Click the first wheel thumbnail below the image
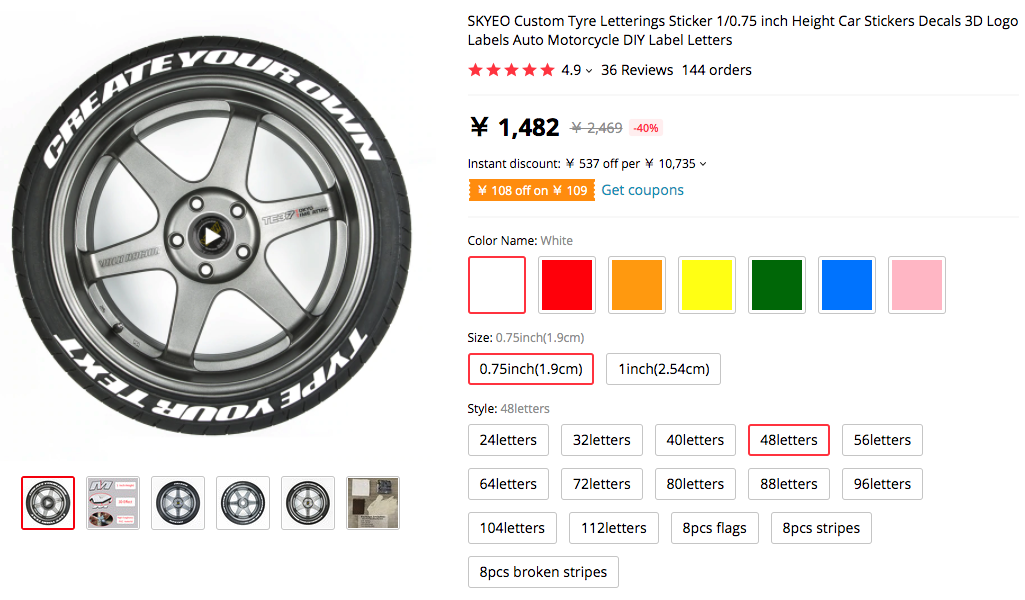Viewport: 1025px width, 600px height. tap(47, 502)
